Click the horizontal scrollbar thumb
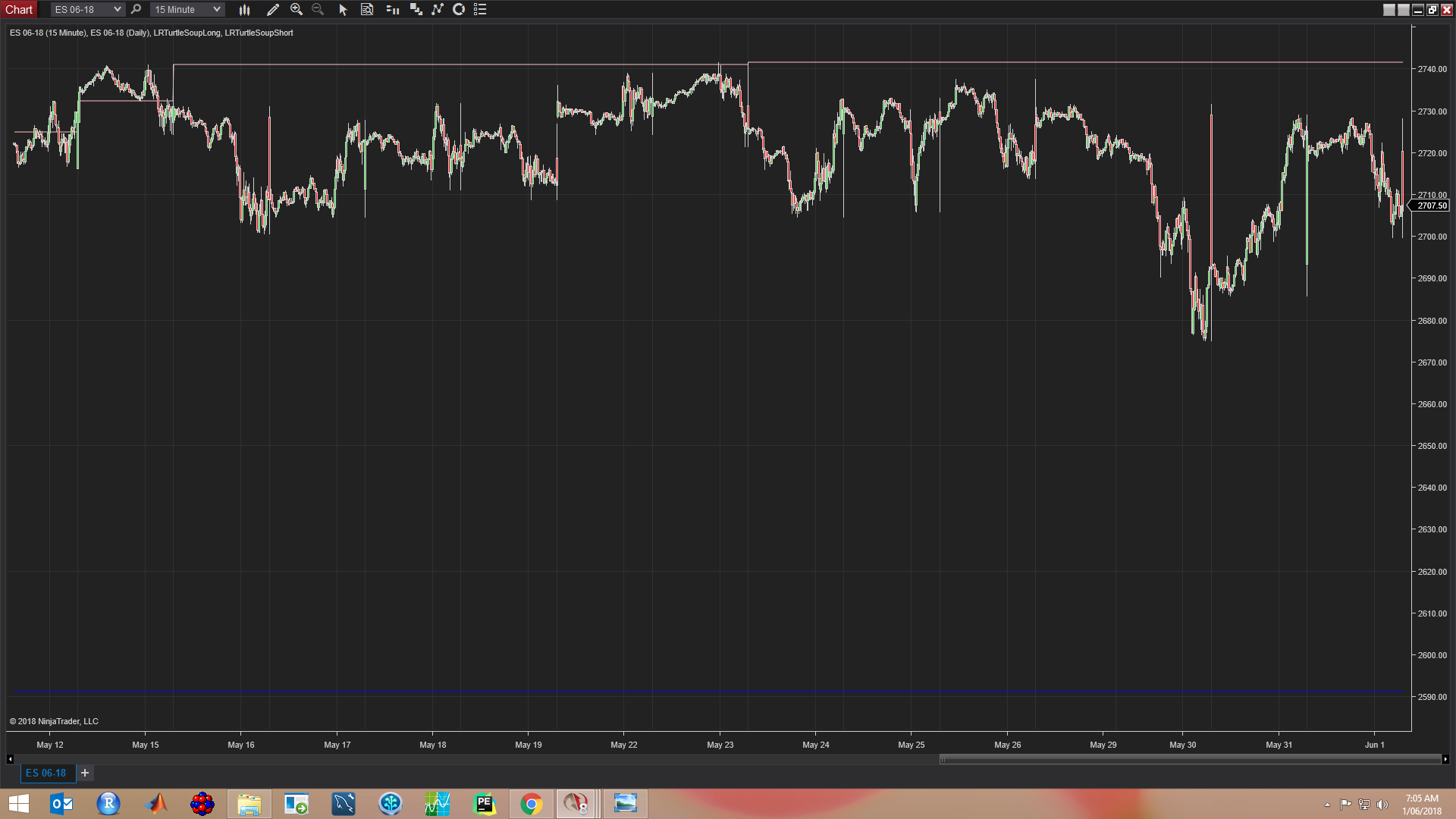Viewport: 1456px width, 819px height. click(1189, 759)
